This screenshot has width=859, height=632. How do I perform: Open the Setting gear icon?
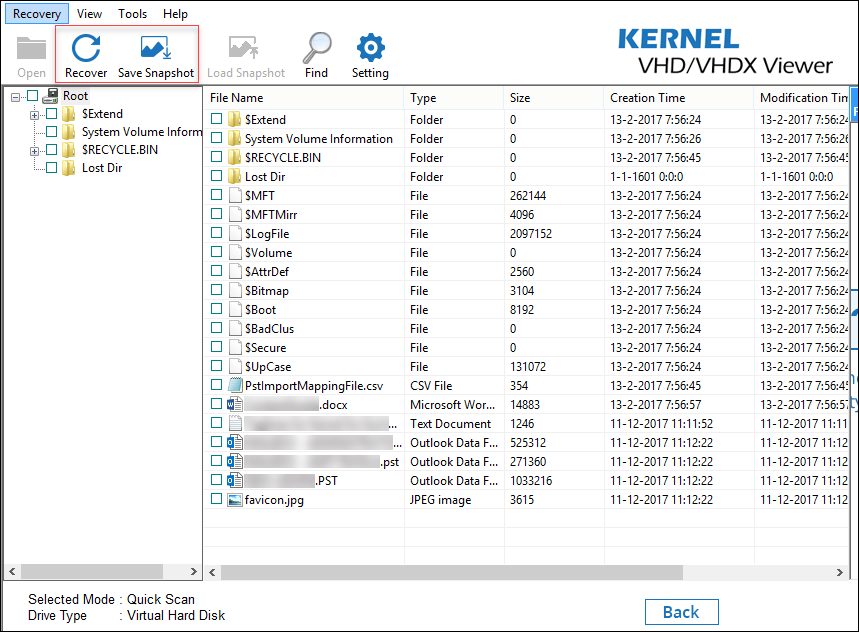[x=370, y=48]
